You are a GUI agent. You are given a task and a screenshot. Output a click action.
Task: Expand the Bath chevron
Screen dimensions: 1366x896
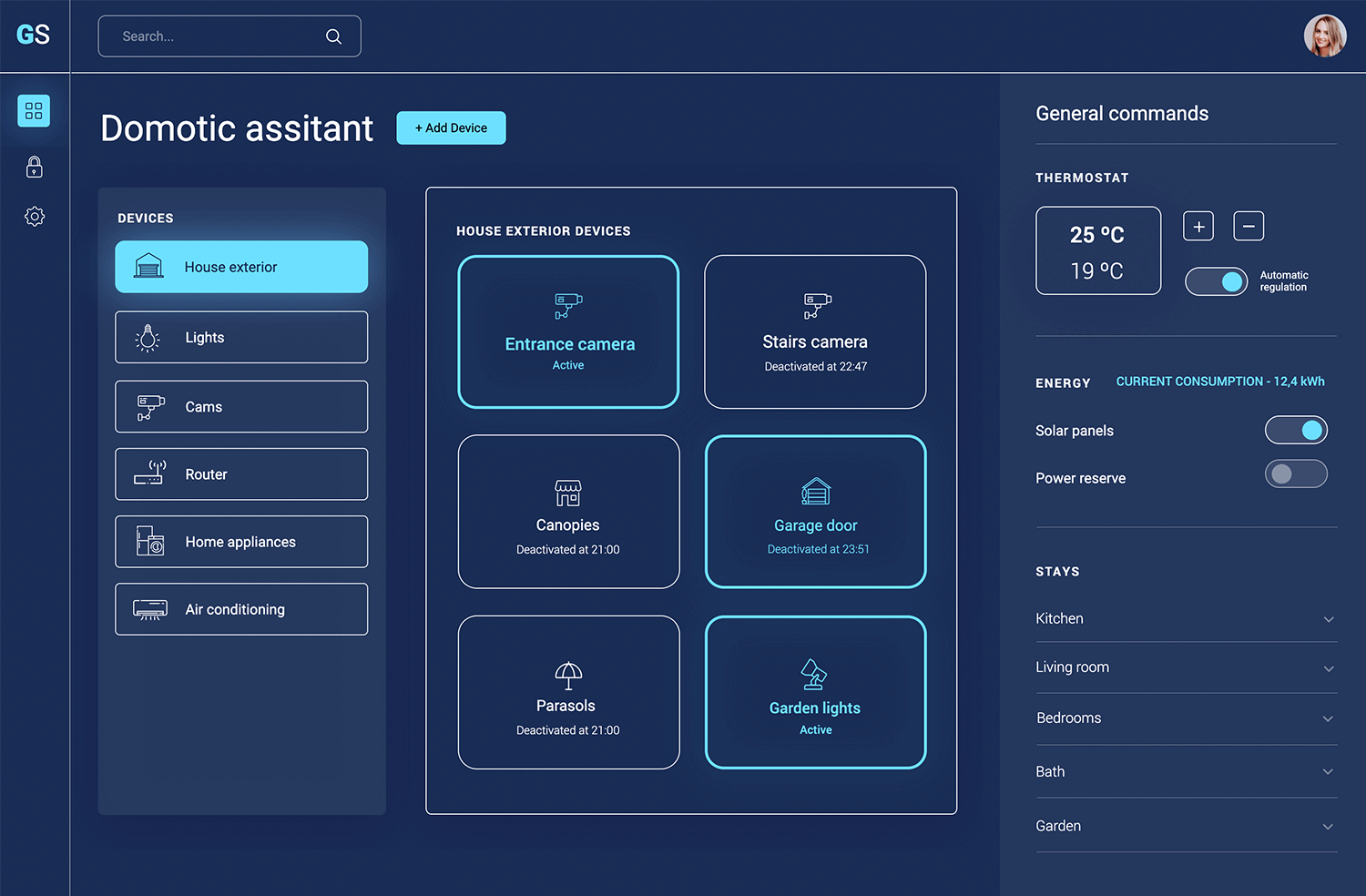point(1329,771)
